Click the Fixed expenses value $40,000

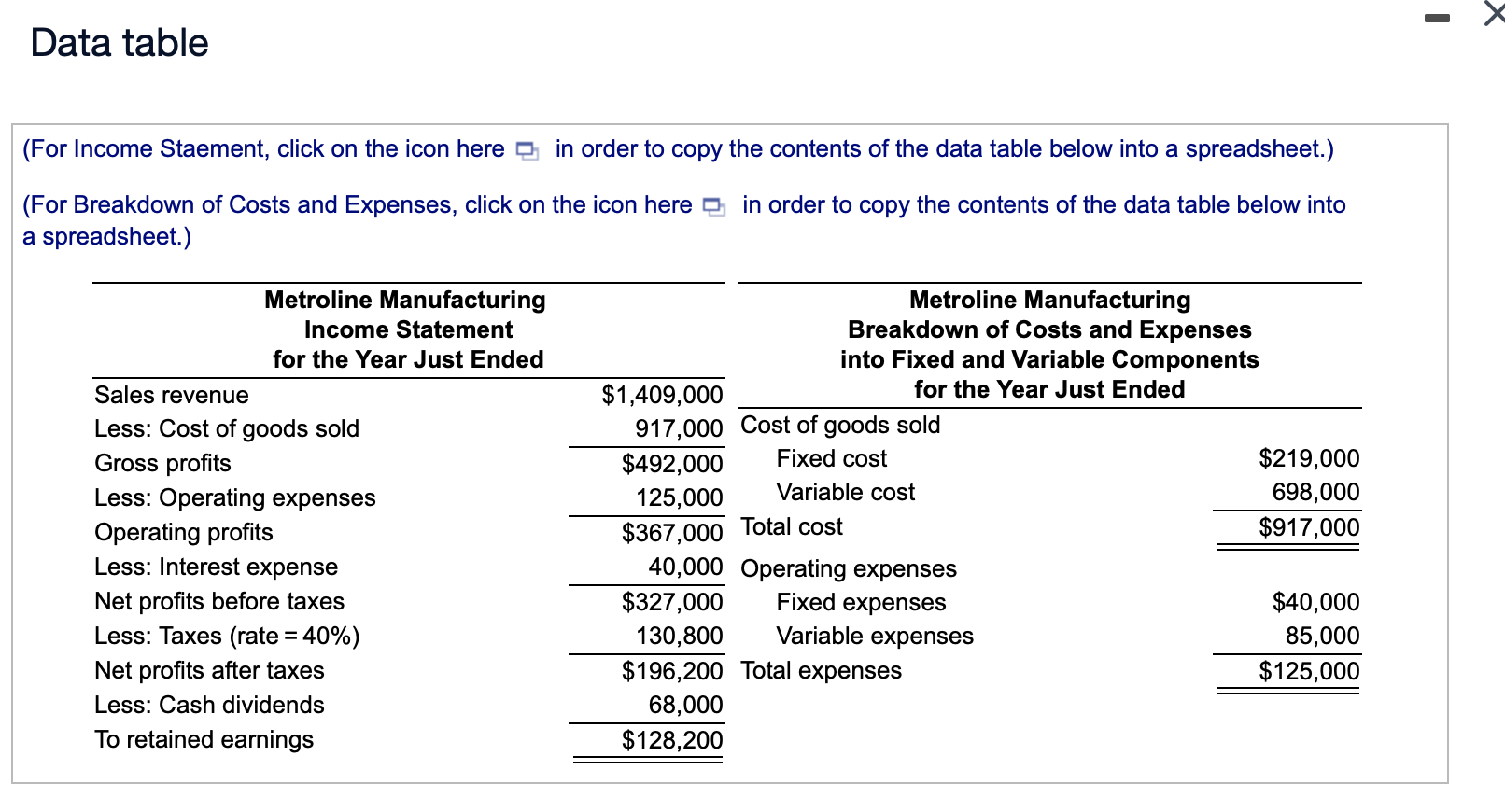coord(1315,602)
